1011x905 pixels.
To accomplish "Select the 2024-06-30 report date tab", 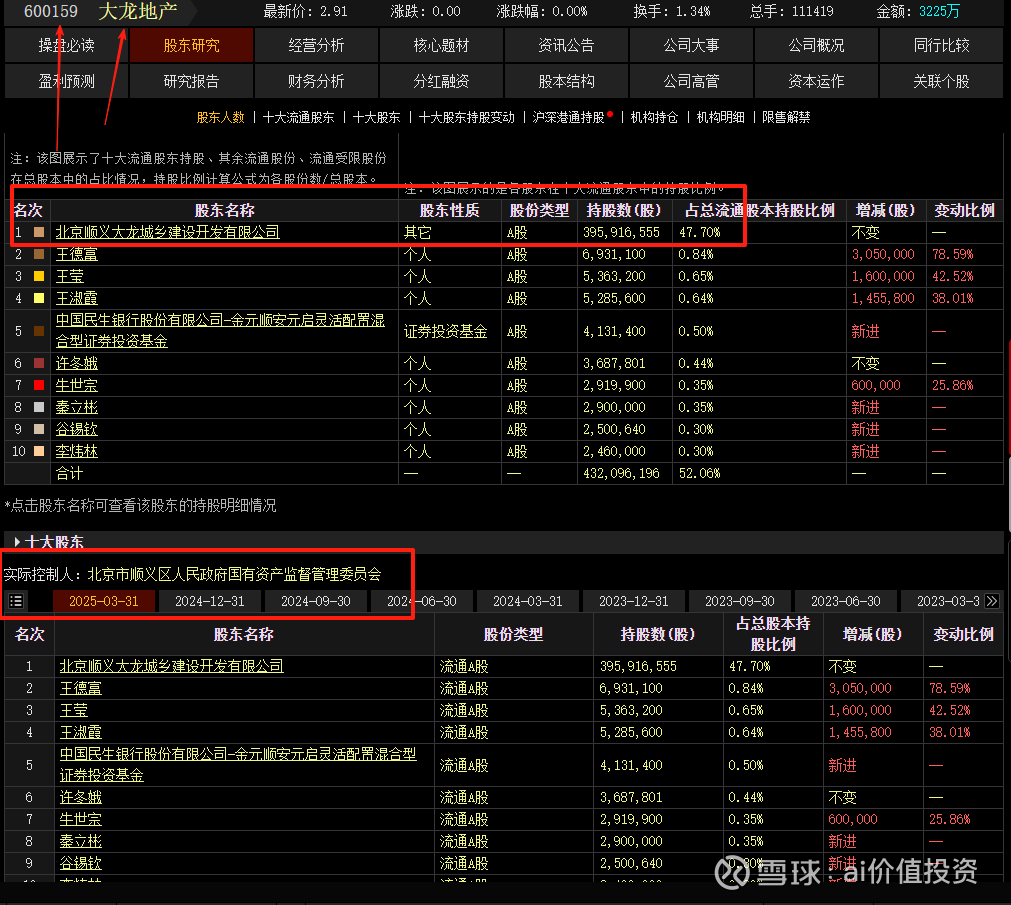I will [x=422, y=601].
